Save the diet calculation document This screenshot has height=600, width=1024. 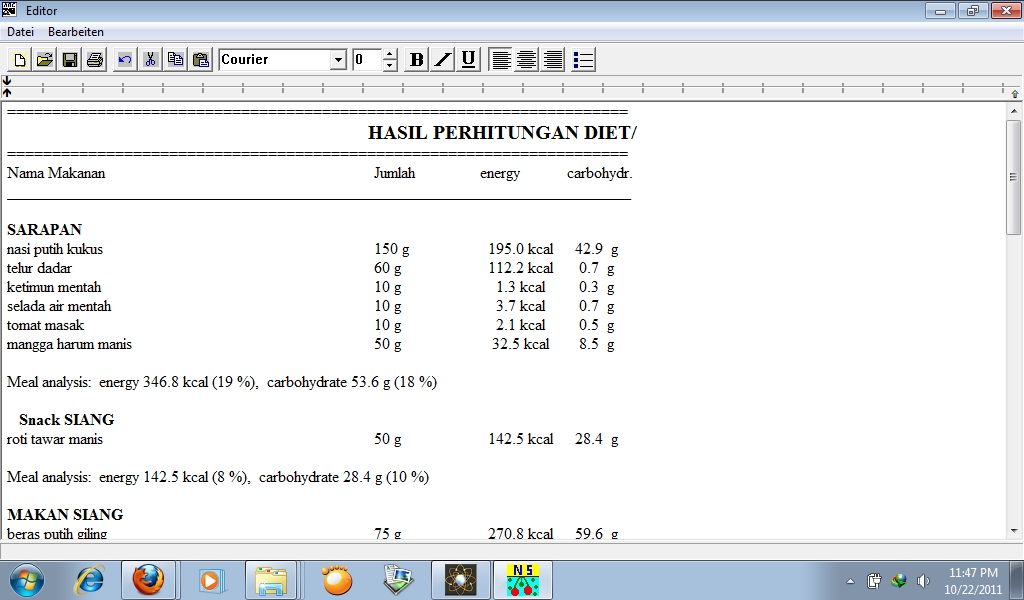[68, 59]
